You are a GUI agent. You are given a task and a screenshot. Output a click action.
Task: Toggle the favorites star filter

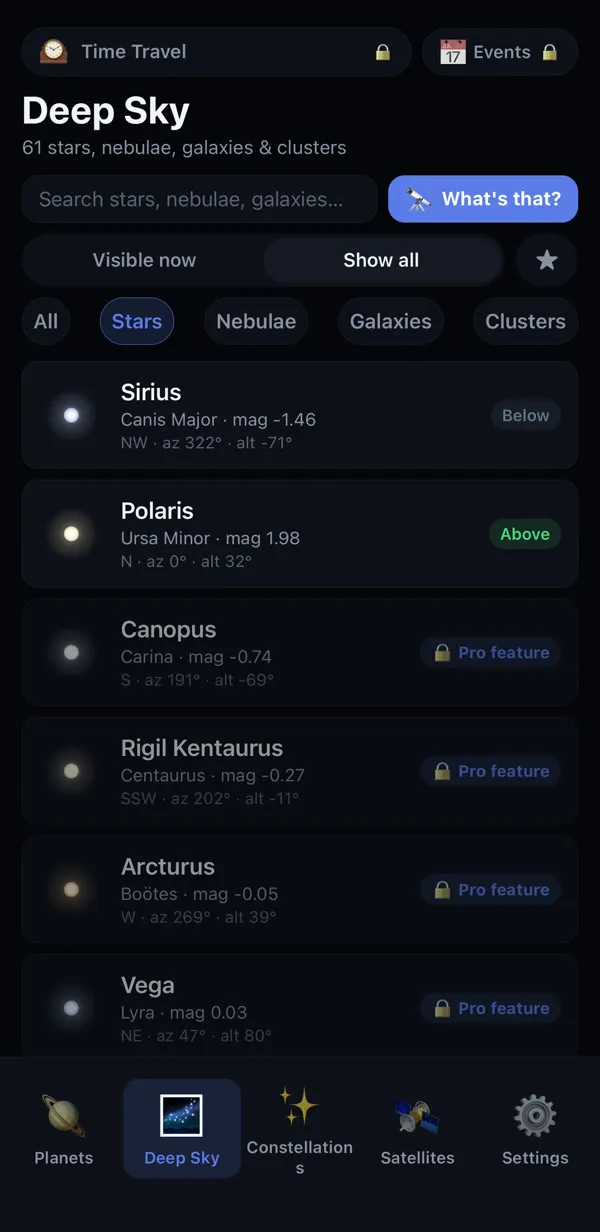click(547, 260)
